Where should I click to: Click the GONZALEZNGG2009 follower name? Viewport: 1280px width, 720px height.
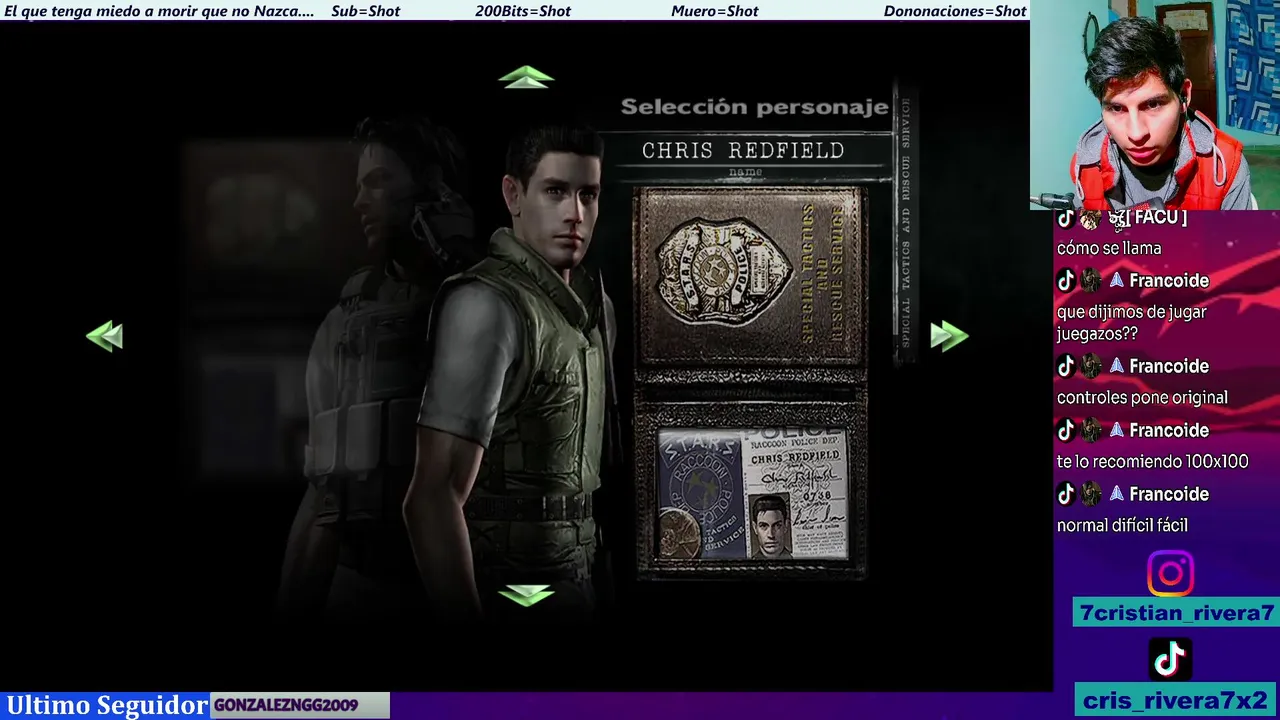click(286, 705)
